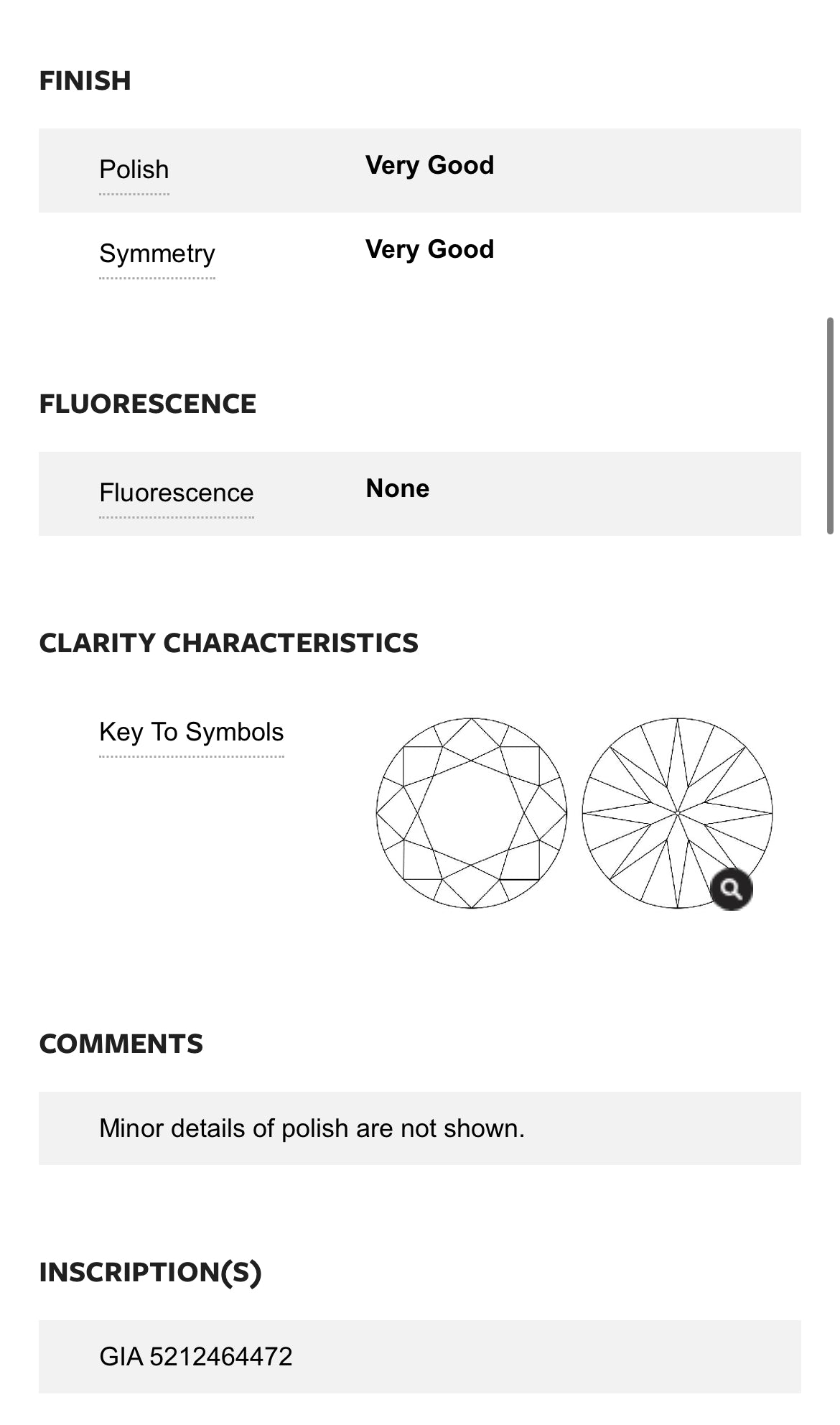
Task: Click the Fluorescence value None
Action: pos(398,488)
